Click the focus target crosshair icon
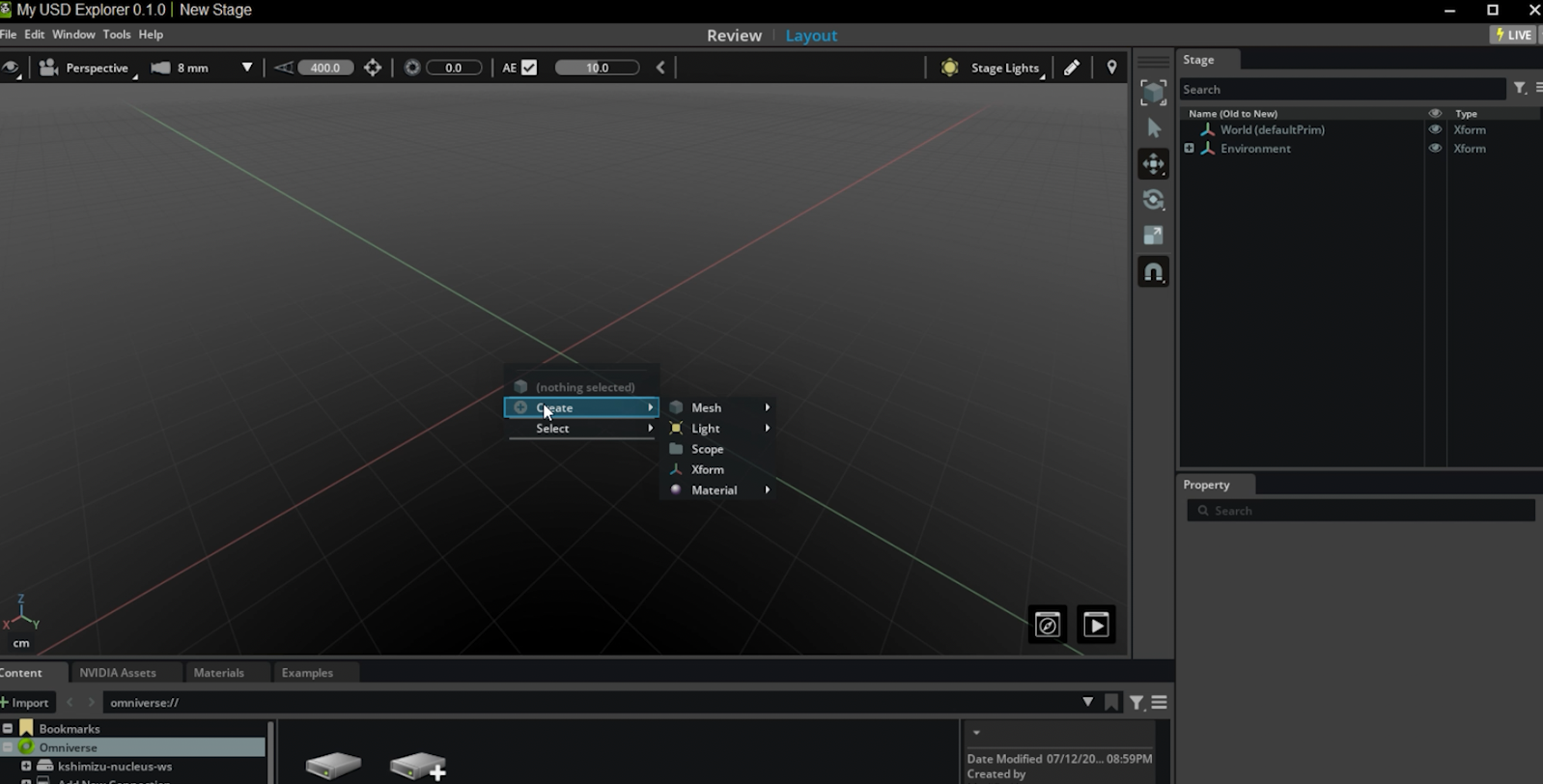The width and height of the screenshot is (1543, 784). [373, 68]
